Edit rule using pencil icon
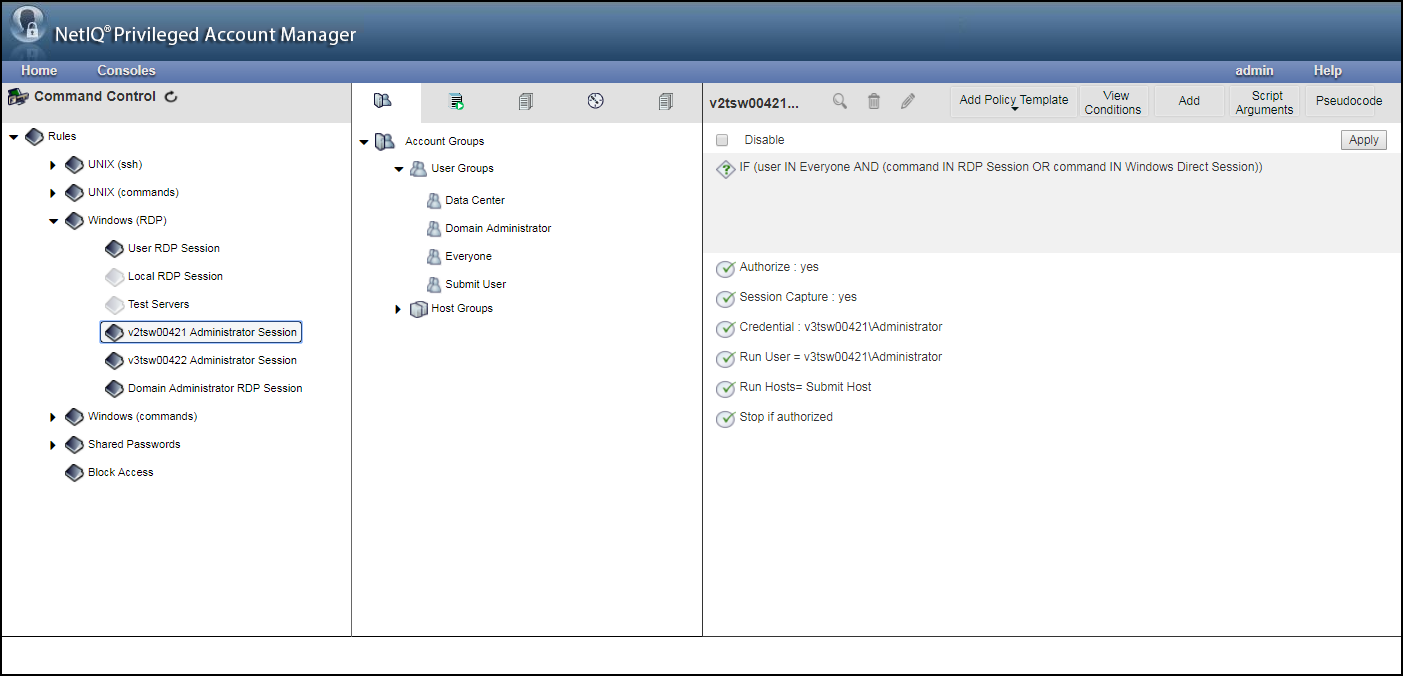Viewport: 1403px width, 676px height. coord(908,101)
